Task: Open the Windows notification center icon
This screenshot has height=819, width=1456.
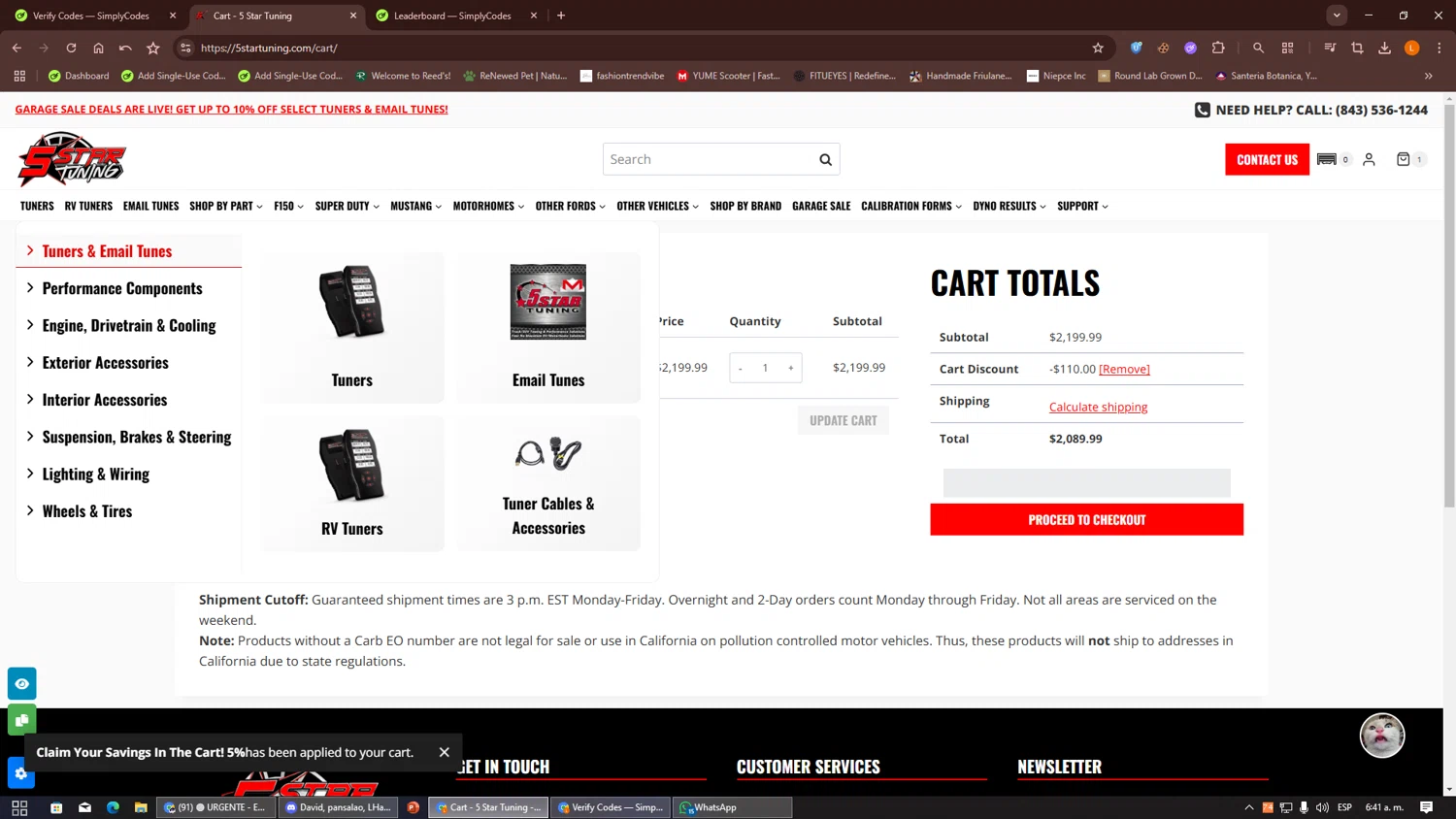Action: 1426,807
